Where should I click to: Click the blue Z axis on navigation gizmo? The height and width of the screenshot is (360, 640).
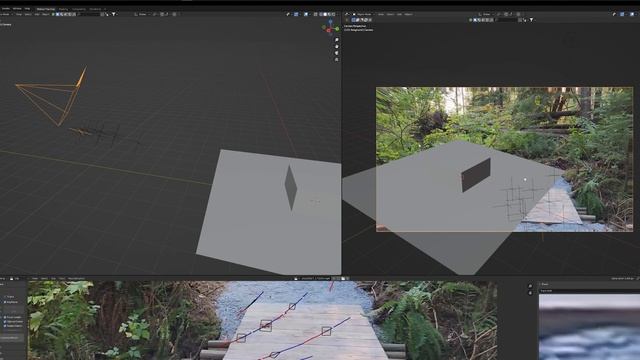(x=331, y=21)
